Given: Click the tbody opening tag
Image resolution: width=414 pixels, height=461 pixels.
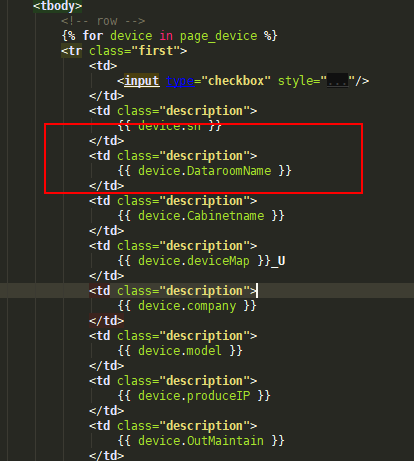Looking at the screenshot, I should tap(58, 6).
